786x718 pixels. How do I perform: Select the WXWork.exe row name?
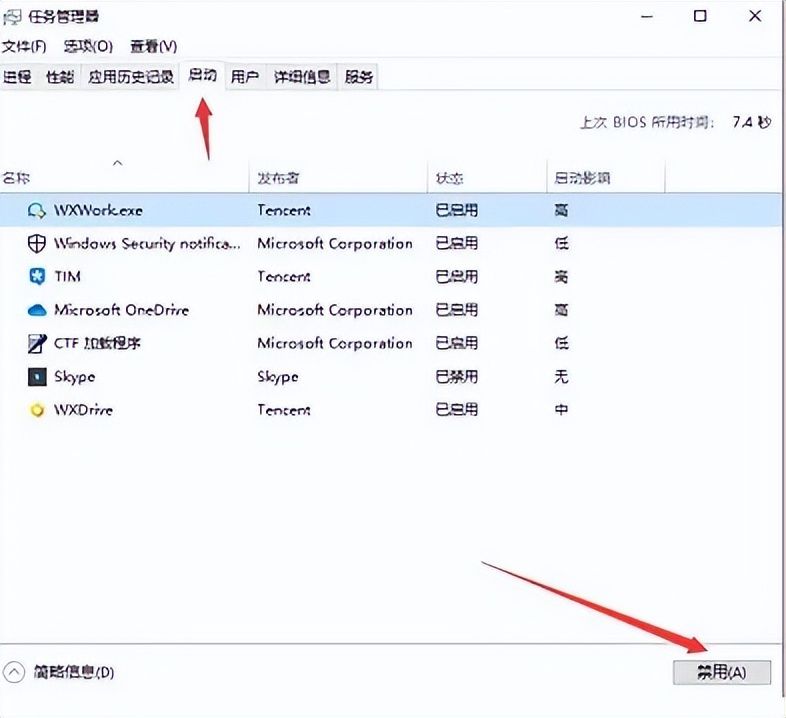(98, 210)
